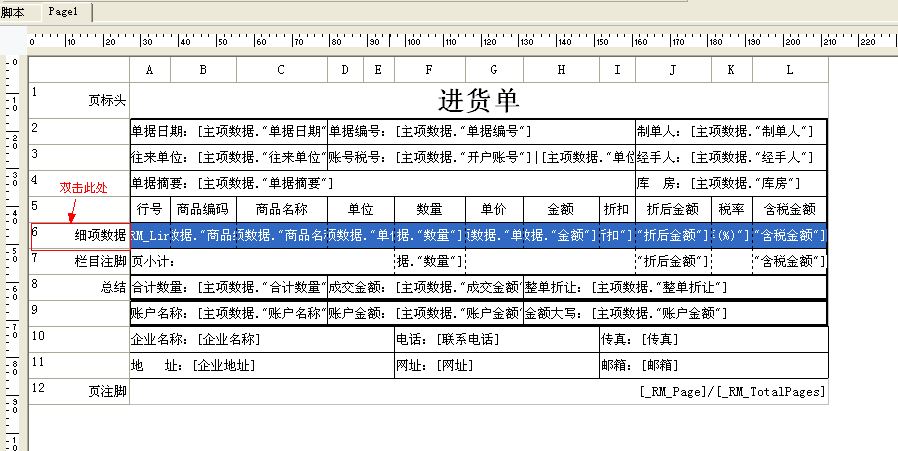The image size is (898, 451).
Task: Select column header A
Action: tap(150, 70)
